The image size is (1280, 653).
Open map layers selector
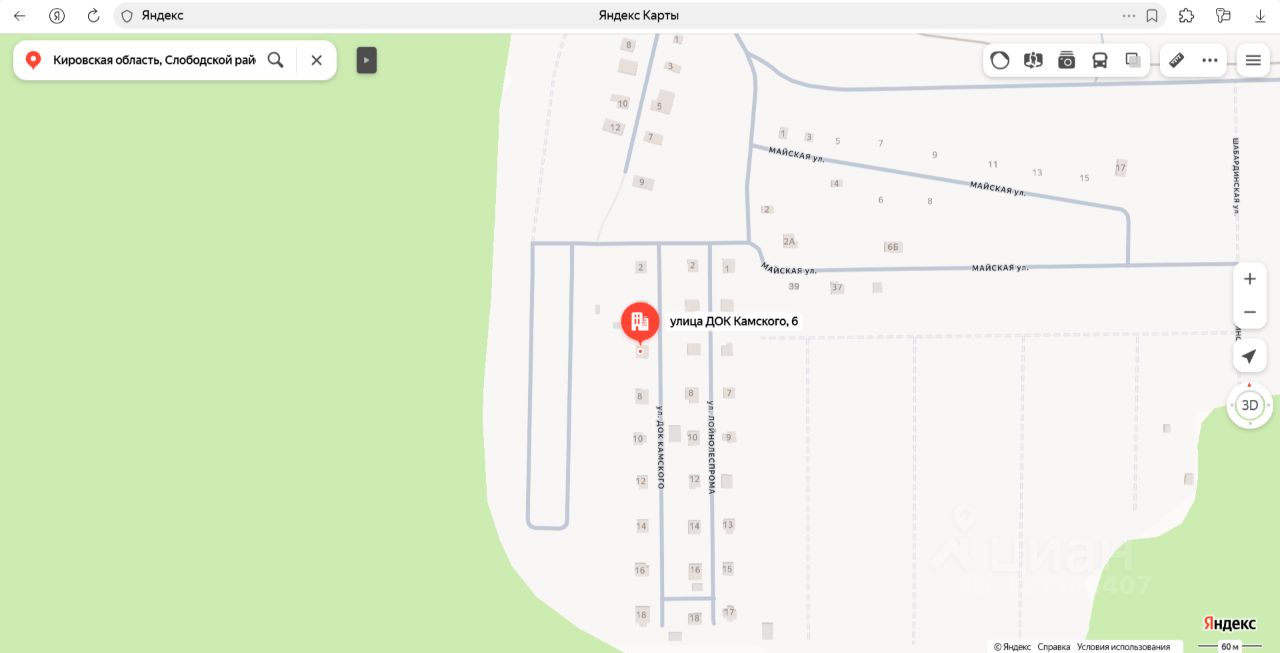(x=1133, y=60)
